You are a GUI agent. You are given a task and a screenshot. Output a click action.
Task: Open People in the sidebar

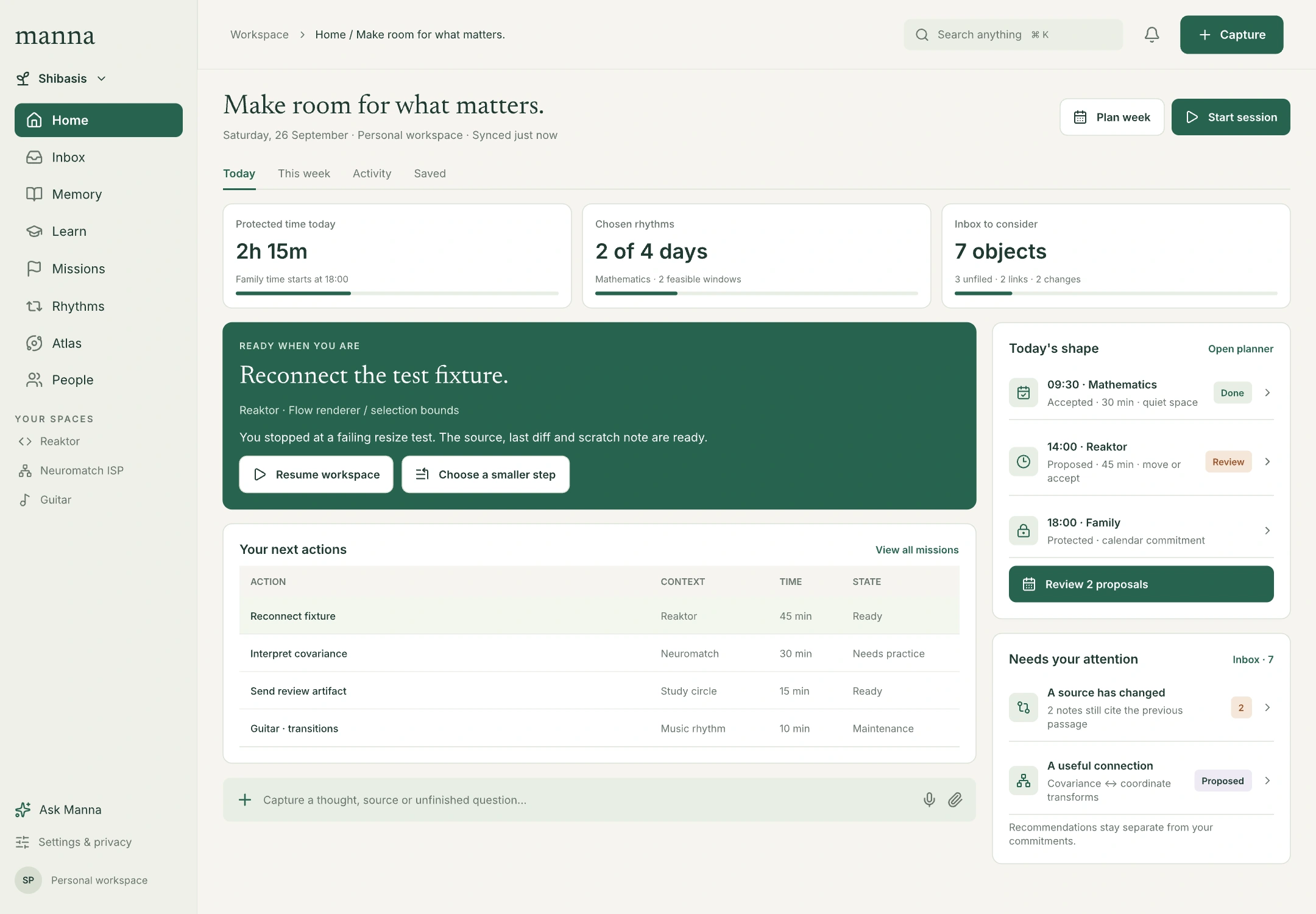coord(99,380)
